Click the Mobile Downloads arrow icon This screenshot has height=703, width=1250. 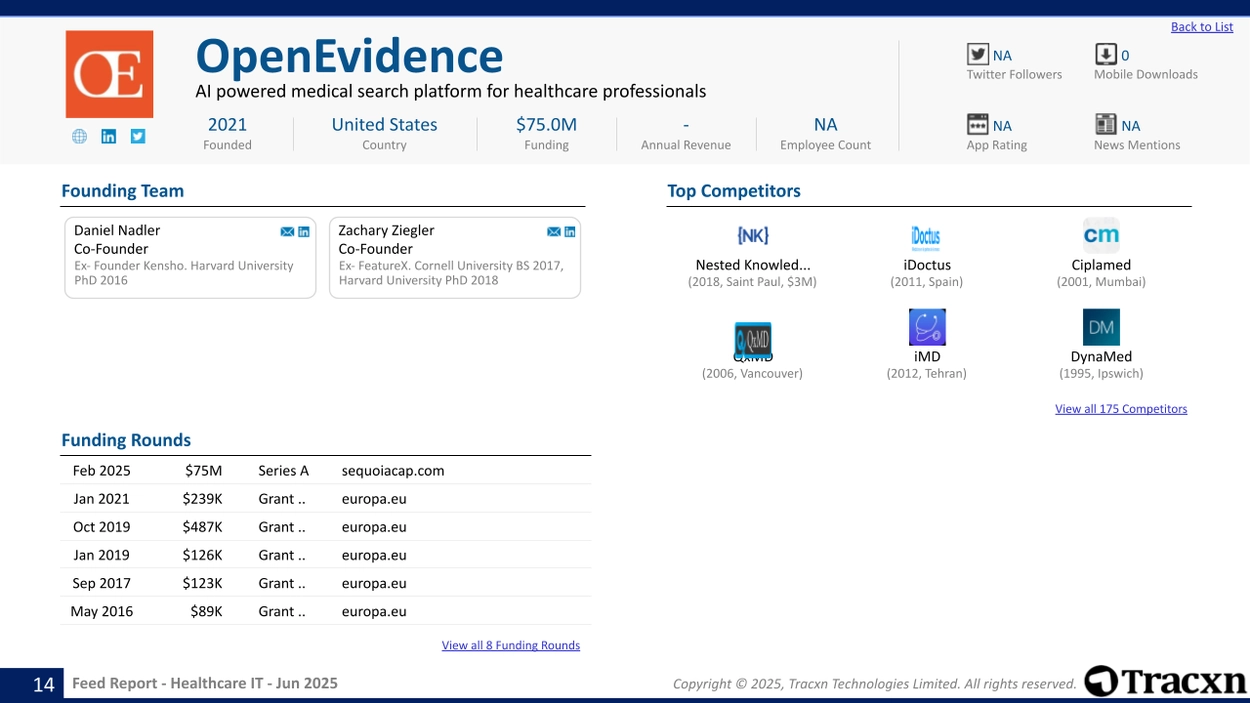[x=1105, y=54]
